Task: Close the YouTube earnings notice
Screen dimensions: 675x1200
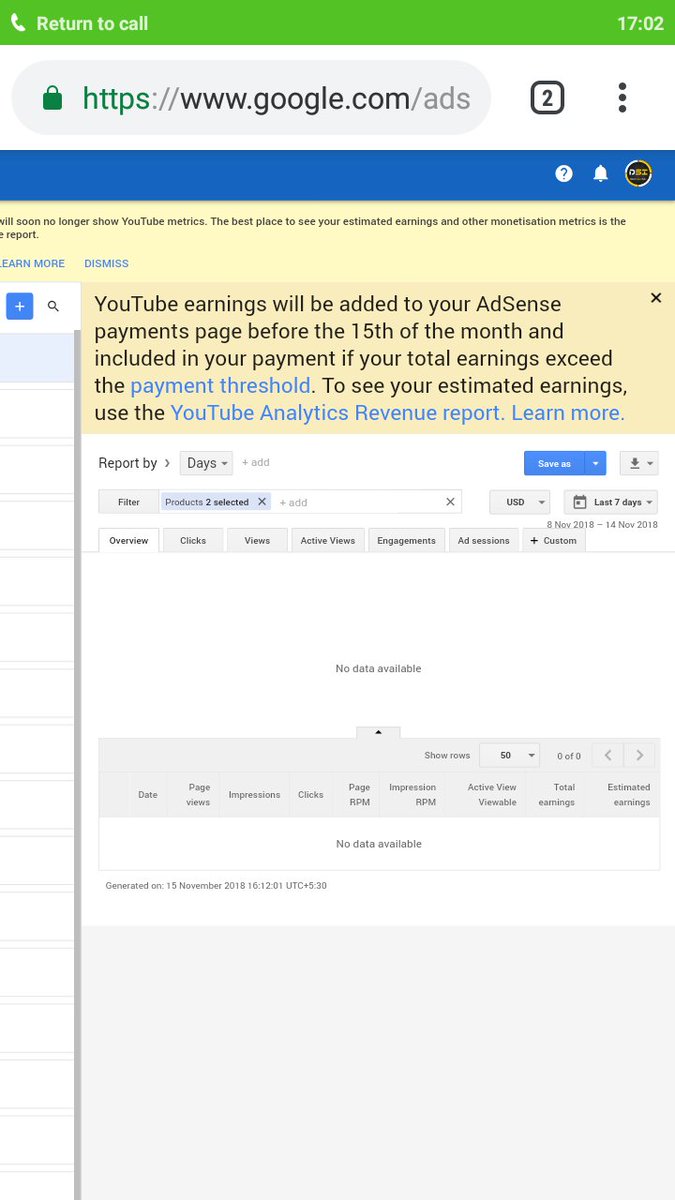Action: click(656, 298)
